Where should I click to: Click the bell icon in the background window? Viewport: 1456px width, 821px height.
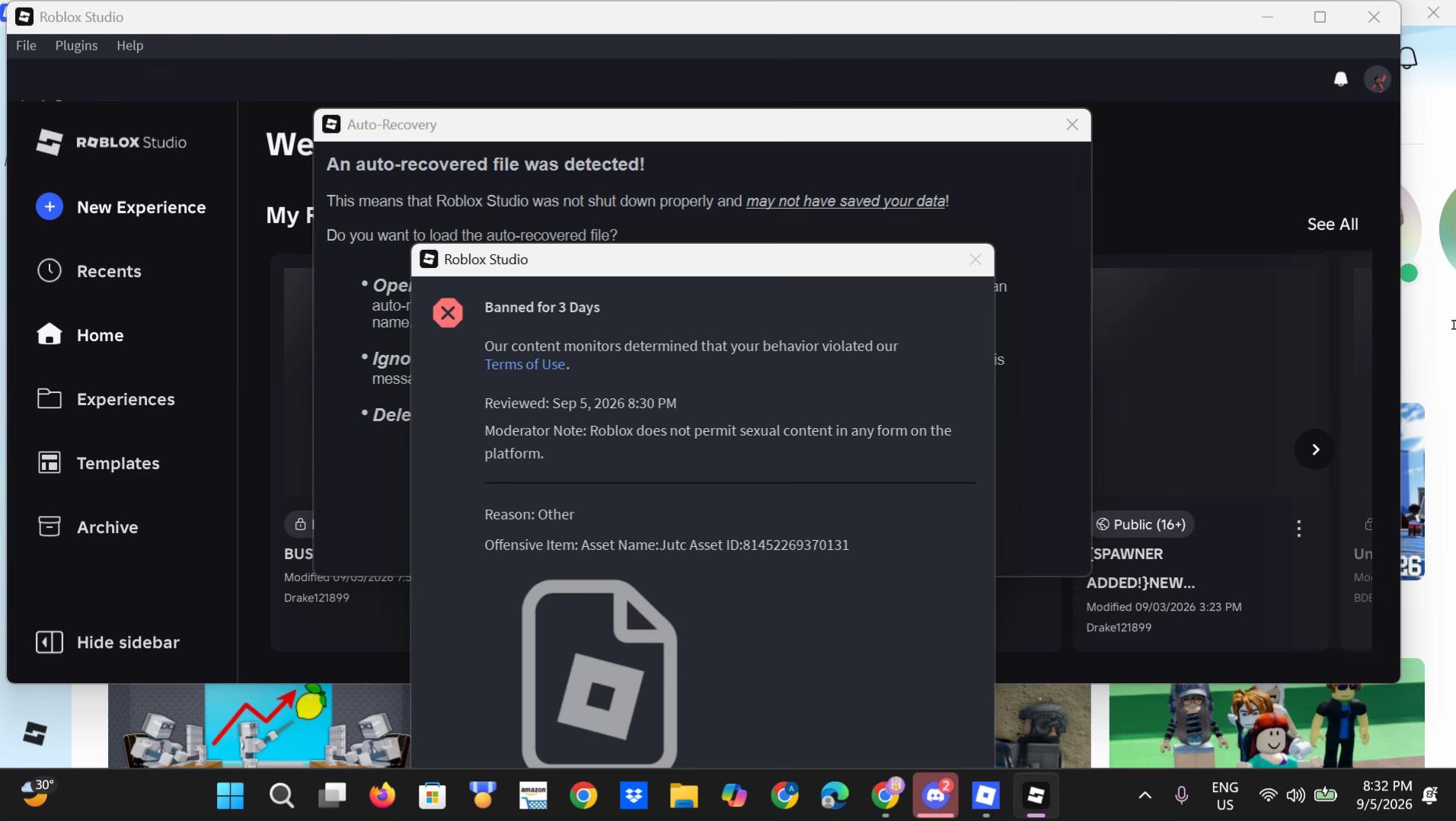pyautogui.click(x=1410, y=58)
